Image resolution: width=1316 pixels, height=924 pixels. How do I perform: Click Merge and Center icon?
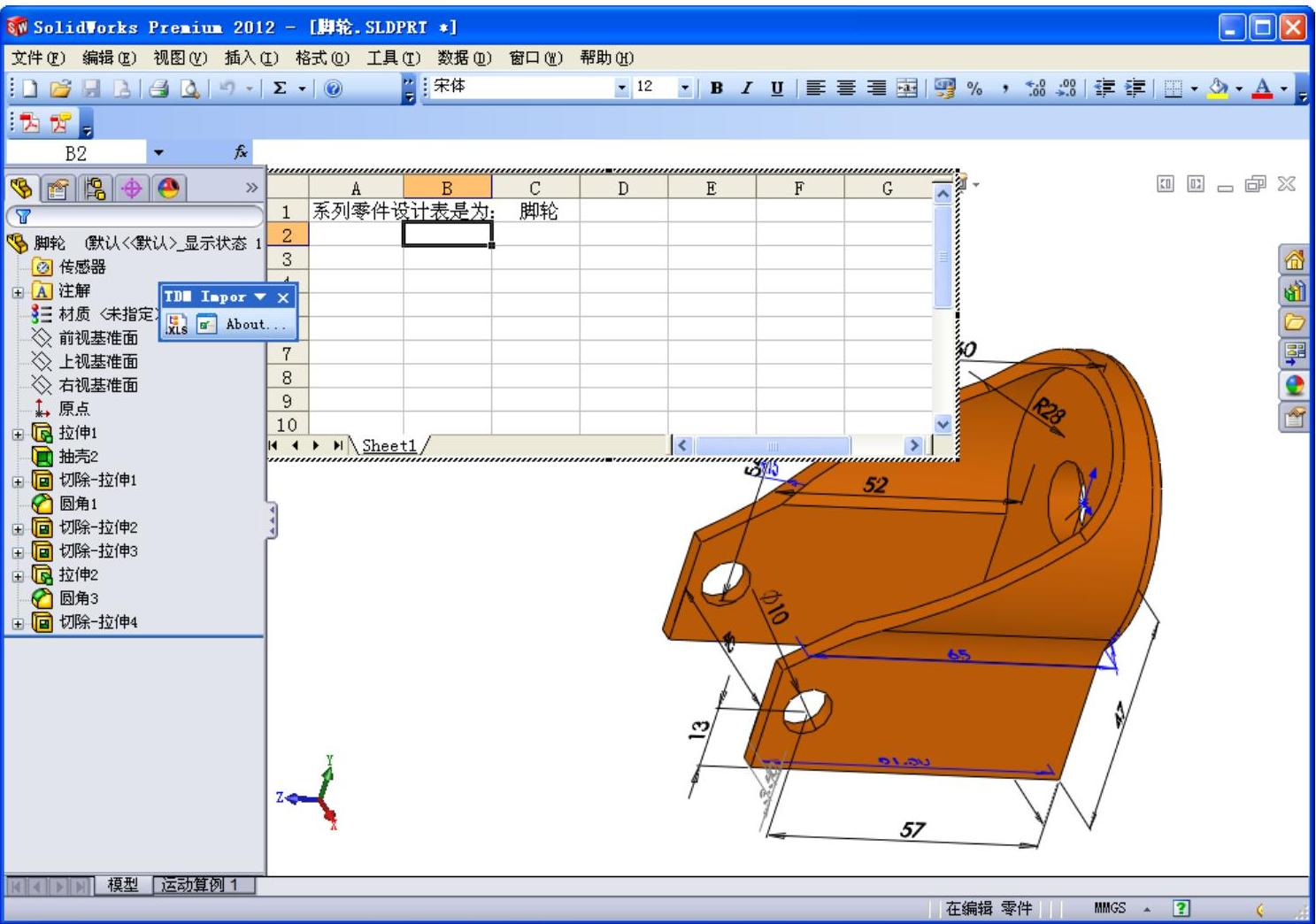coord(906,89)
